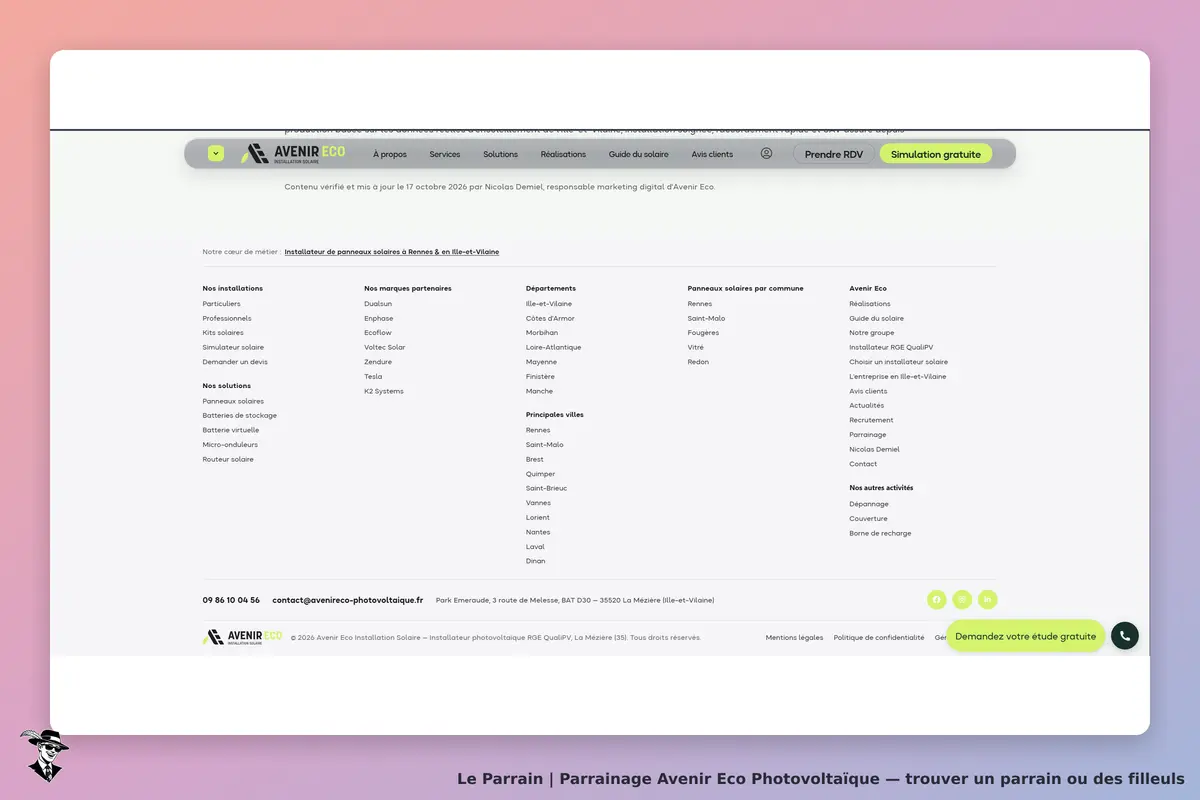Open Dépannage under Nos autres activités
The height and width of the screenshot is (800, 1200).
click(869, 504)
